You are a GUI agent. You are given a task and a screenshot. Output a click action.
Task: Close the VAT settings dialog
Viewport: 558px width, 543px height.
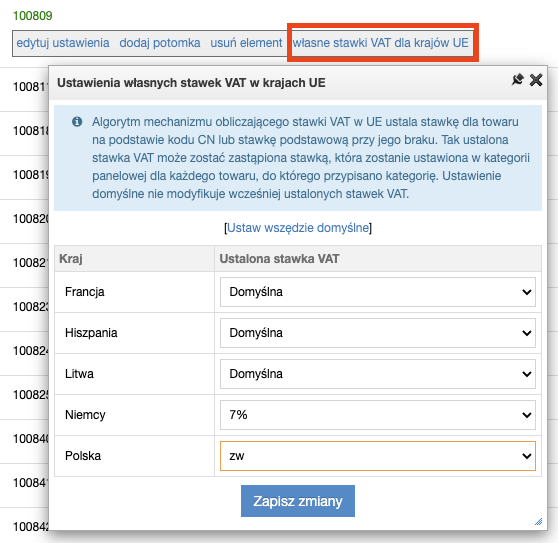click(536, 80)
